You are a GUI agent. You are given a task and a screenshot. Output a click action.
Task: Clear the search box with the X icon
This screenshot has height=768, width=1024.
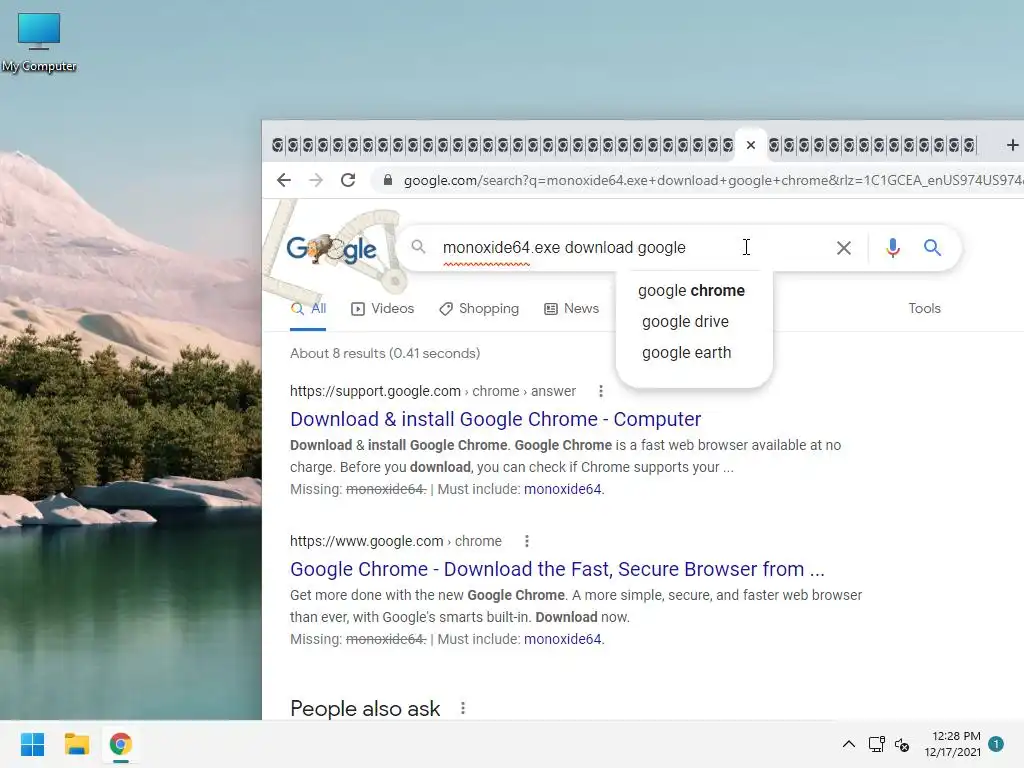pyautogui.click(x=844, y=248)
